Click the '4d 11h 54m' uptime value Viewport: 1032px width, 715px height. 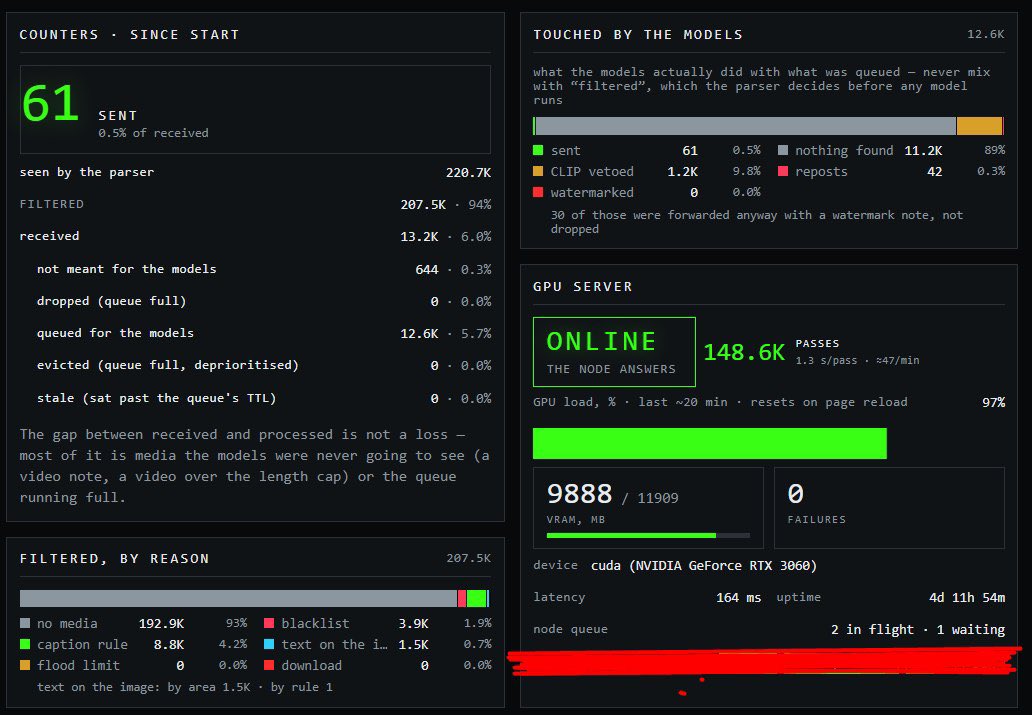967,598
